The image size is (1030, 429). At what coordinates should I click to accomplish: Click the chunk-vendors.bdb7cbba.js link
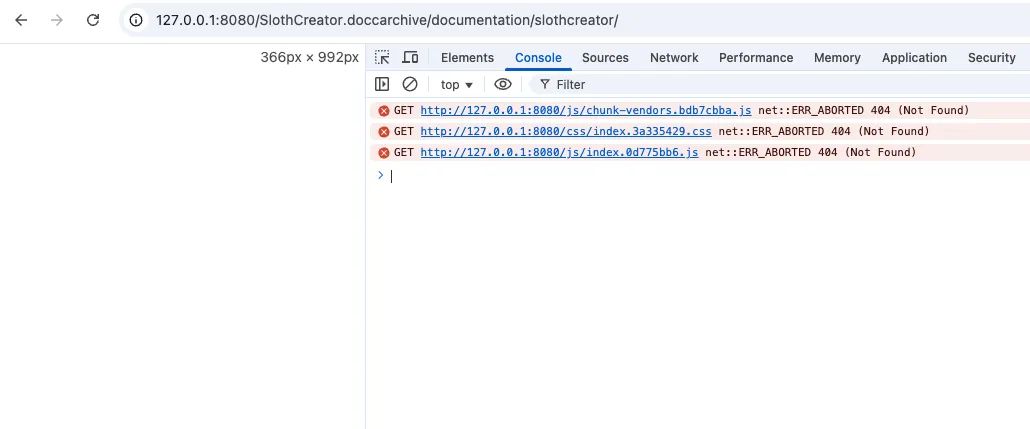click(585, 110)
